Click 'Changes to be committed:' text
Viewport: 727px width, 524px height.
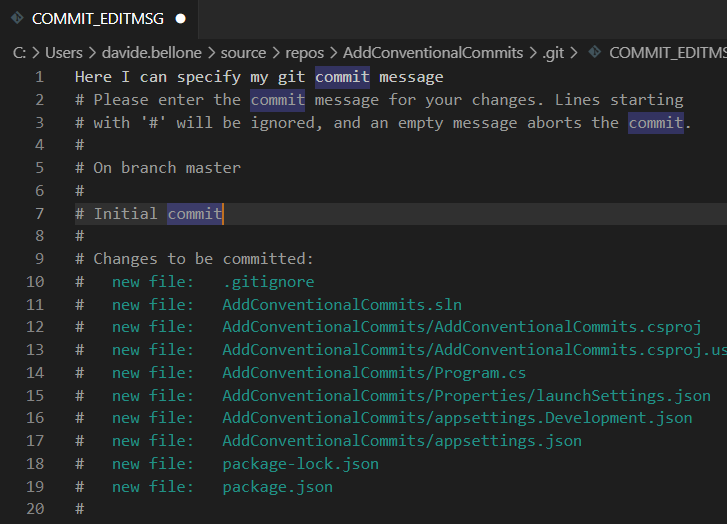[204, 259]
